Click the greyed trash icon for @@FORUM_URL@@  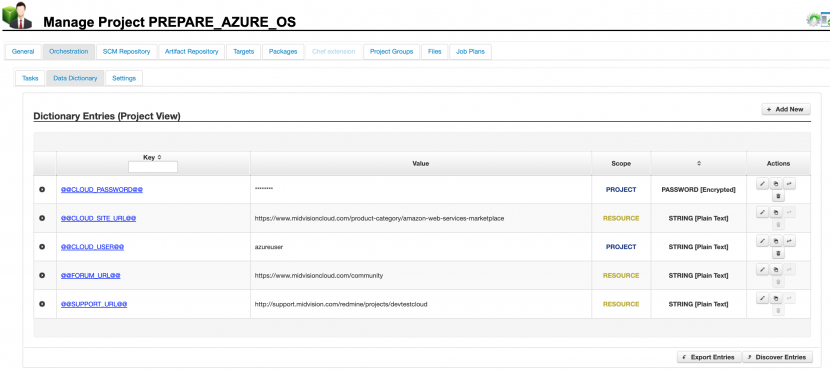778,282
